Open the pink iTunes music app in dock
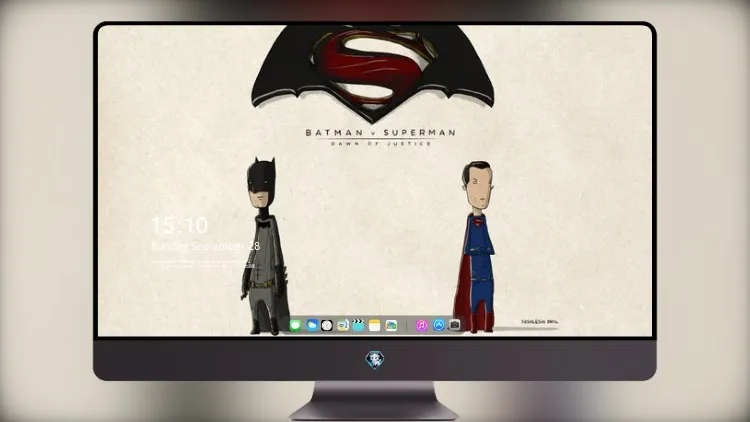 pyautogui.click(x=421, y=325)
